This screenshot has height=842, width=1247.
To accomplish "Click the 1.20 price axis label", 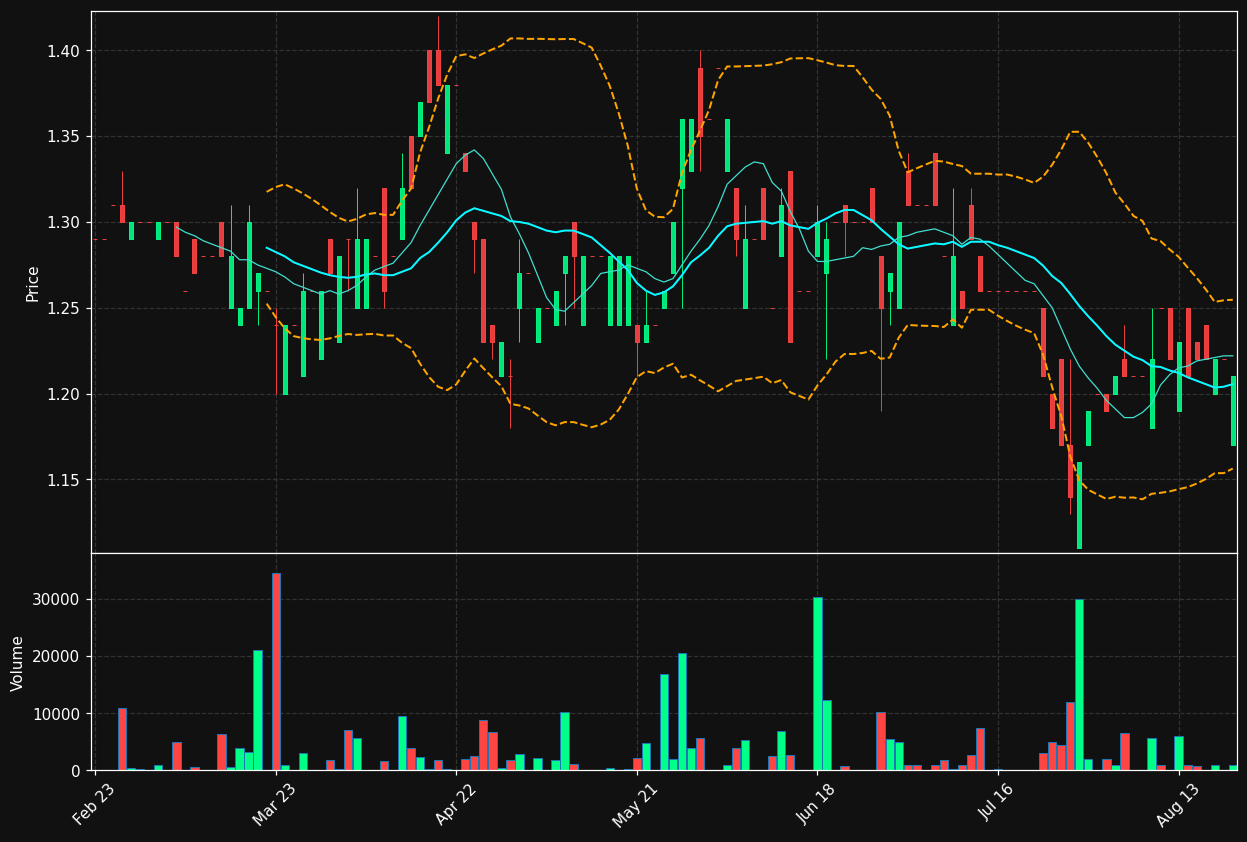I will [65, 394].
